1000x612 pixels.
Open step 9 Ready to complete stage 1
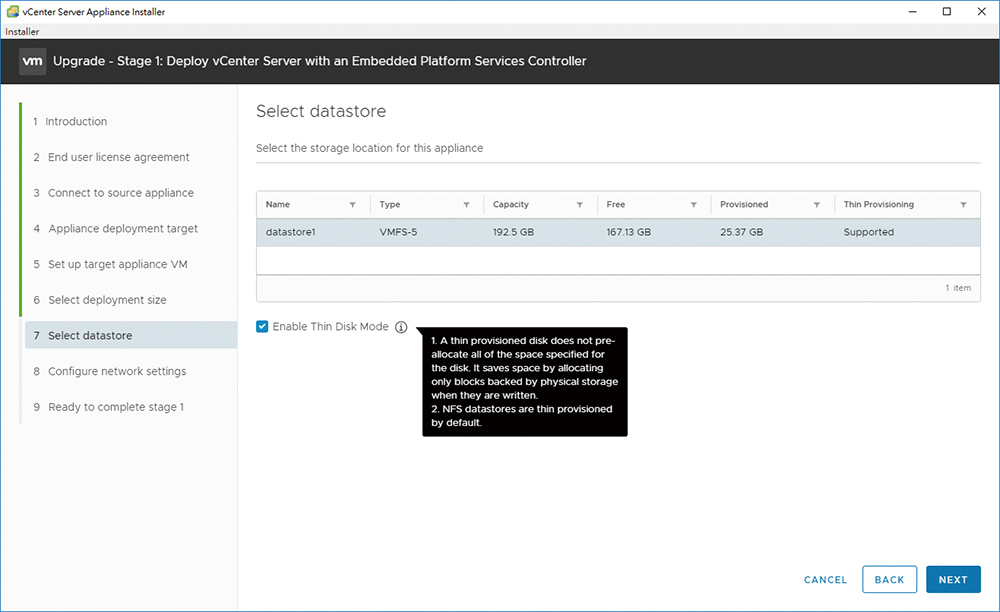(108, 407)
